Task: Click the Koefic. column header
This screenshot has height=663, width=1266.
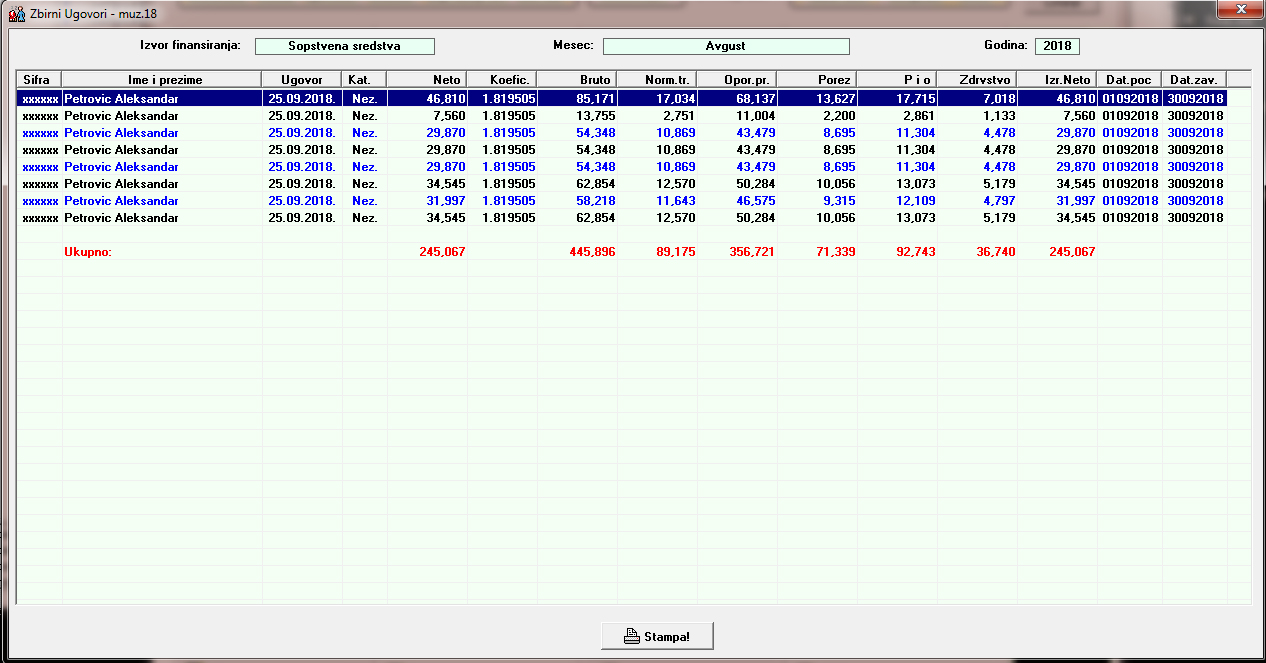Action: pos(502,79)
